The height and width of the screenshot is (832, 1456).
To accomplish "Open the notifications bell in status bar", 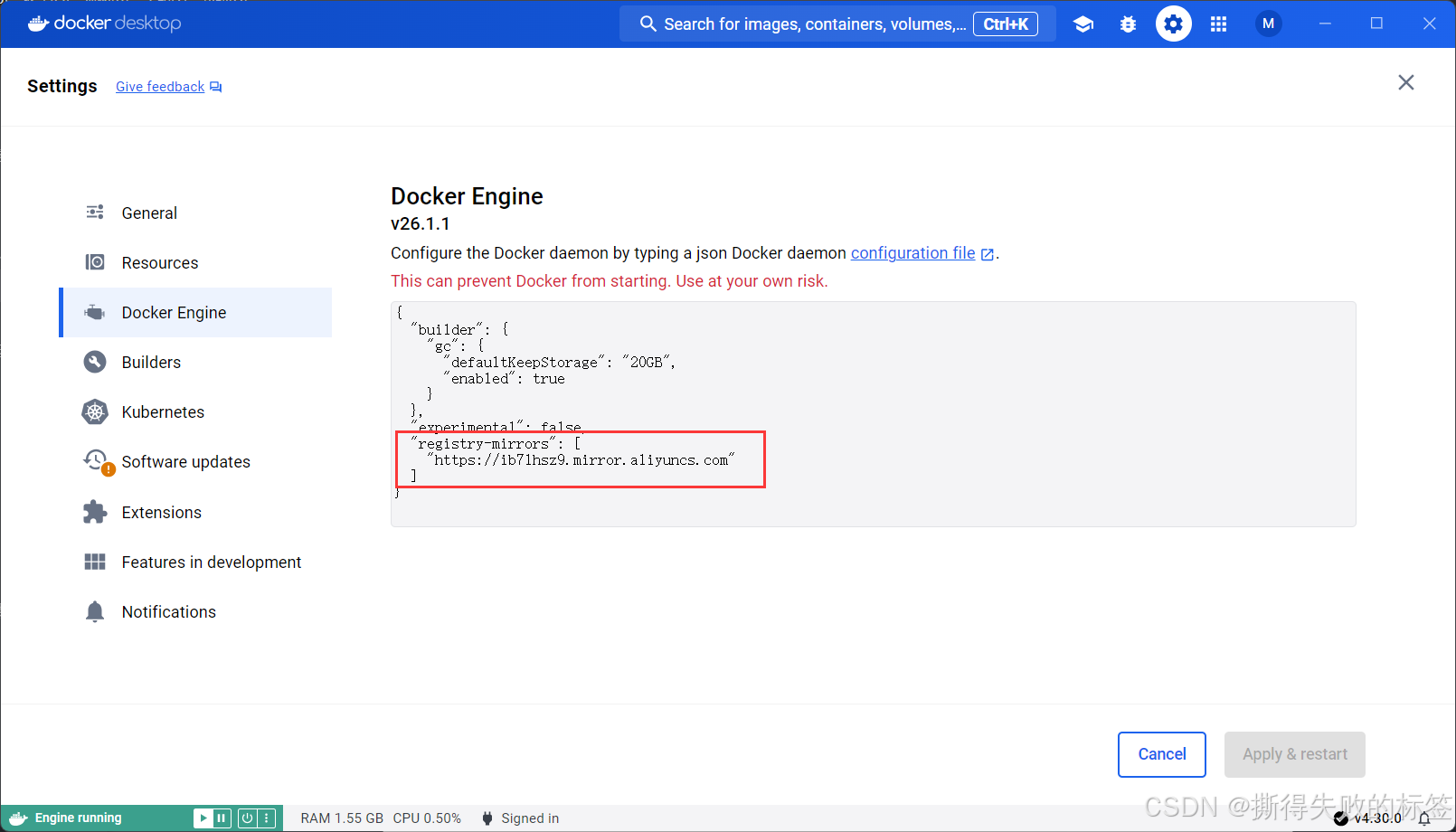I will pyautogui.click(x=1424, y=818).
